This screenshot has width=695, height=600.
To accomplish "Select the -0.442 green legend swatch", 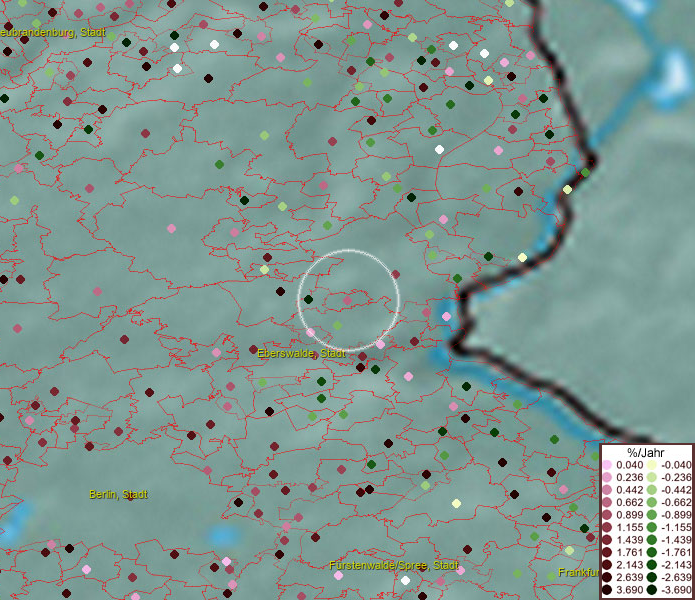I will (x=652, y=490).
